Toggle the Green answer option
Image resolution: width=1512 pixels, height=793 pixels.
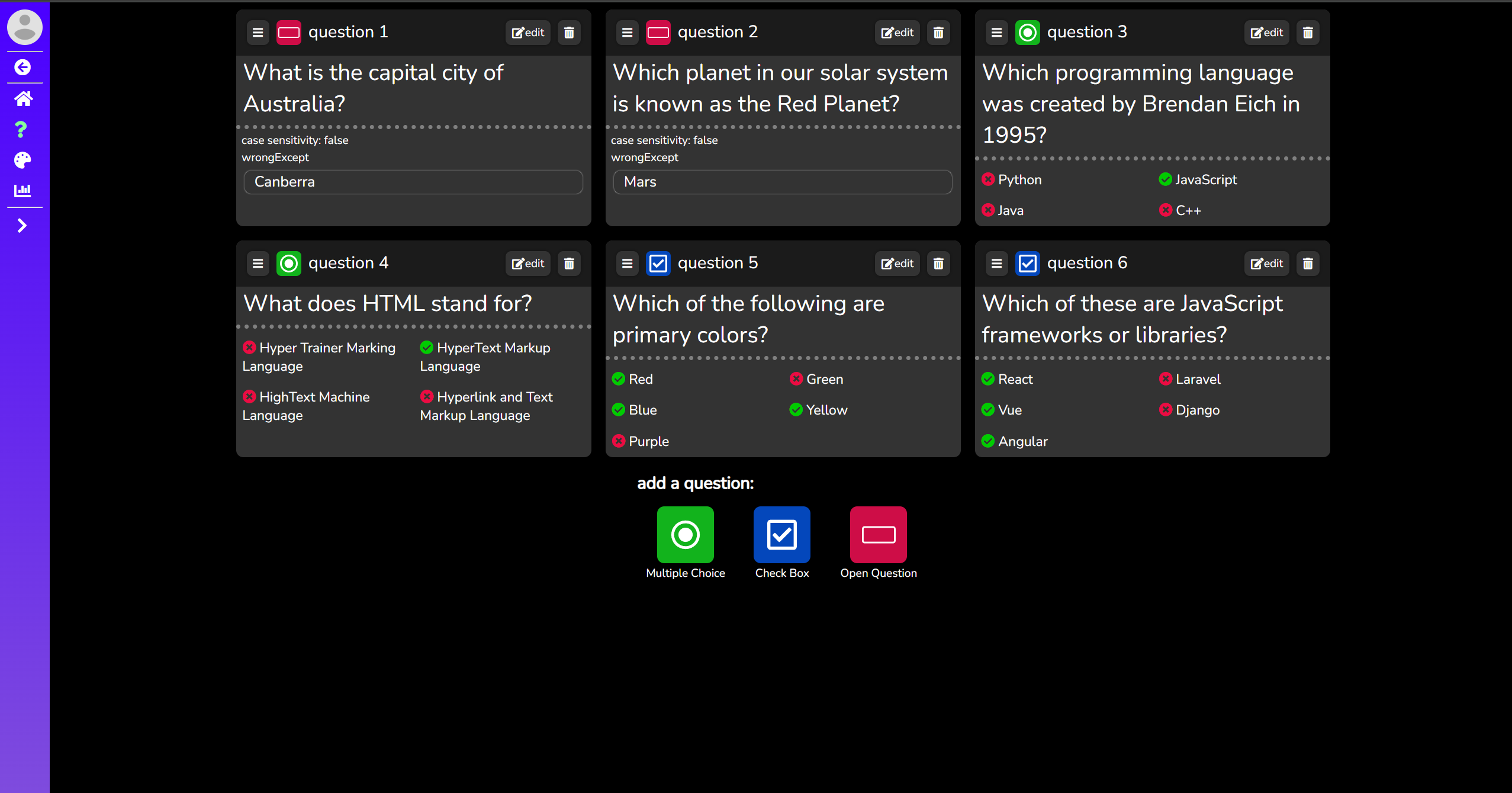[816, 379]
